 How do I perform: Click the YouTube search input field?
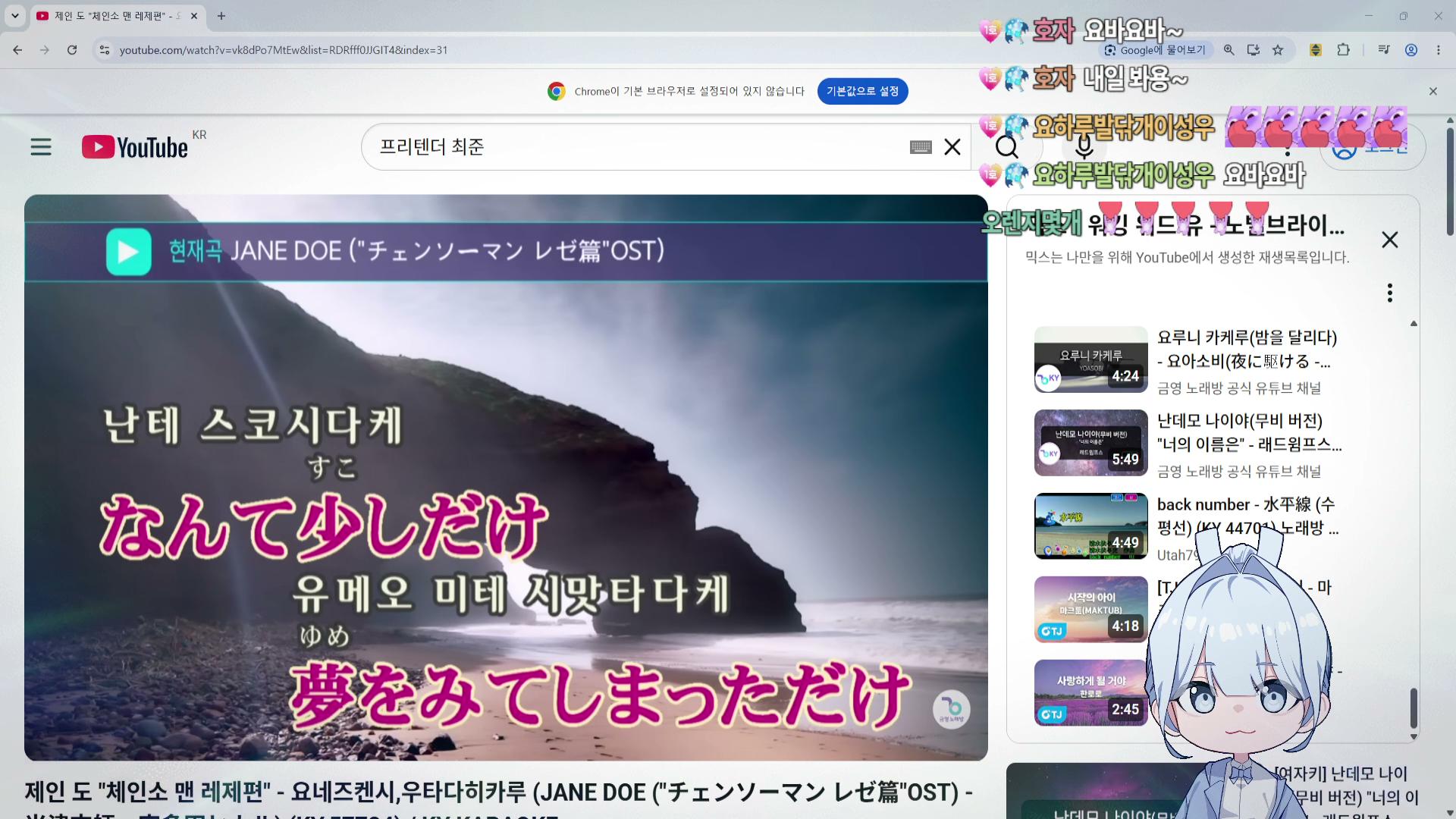tap(637, 146)
